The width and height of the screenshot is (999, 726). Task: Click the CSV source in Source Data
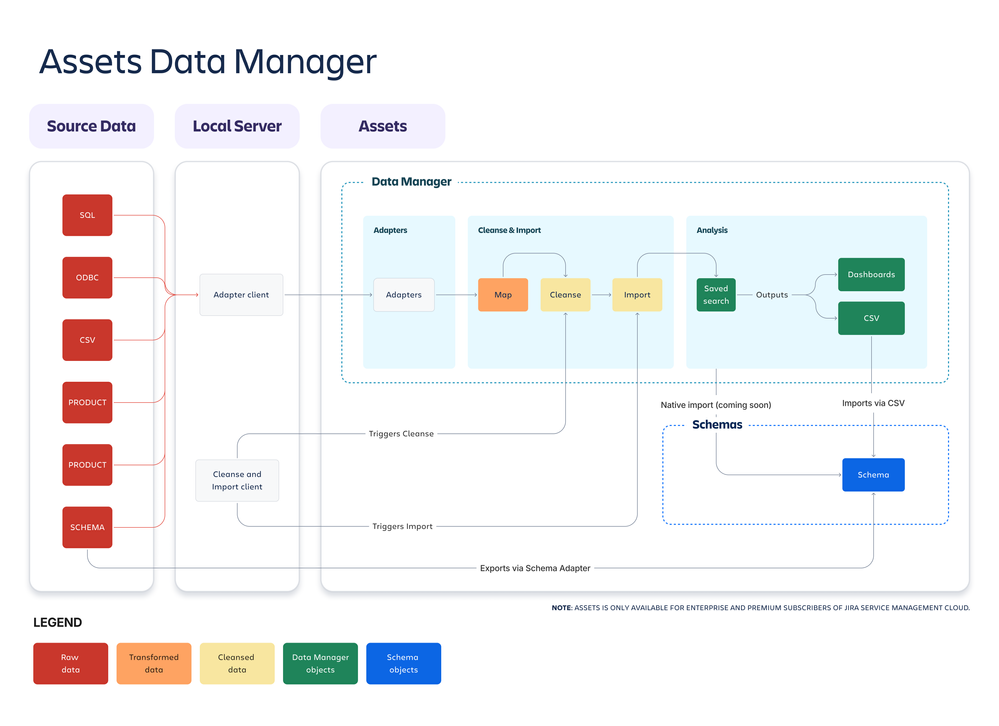pos(87,340)
